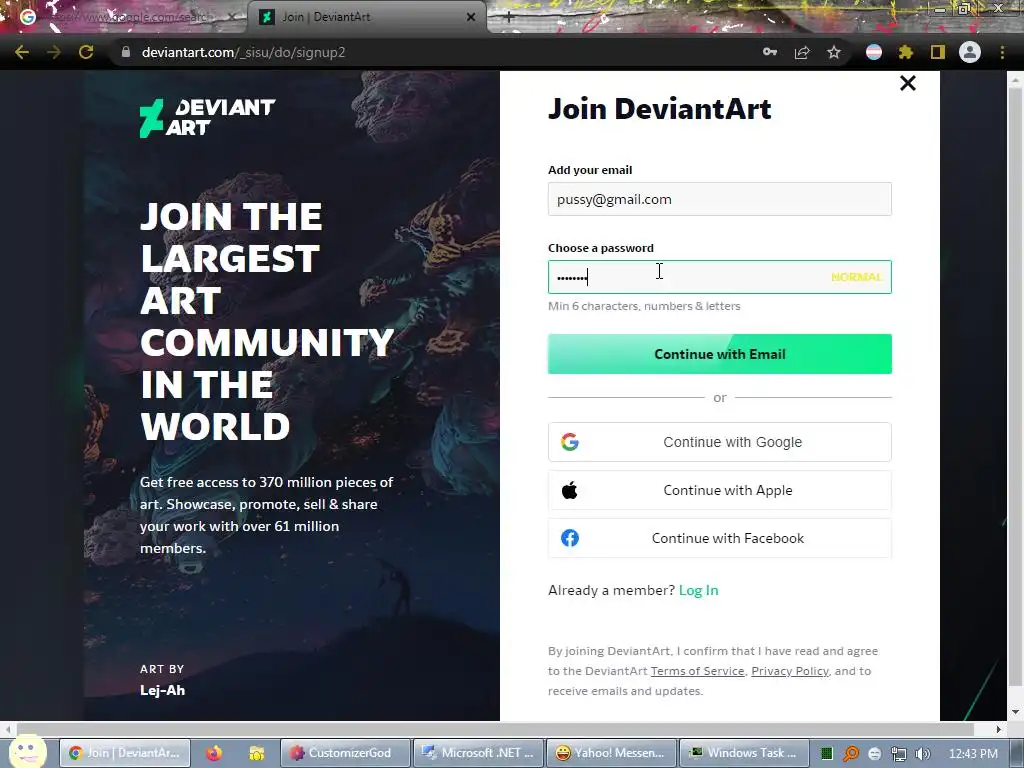Click Continue with Email button
1024x768 pixels.
pyautogui.click(x=720, y=354)
